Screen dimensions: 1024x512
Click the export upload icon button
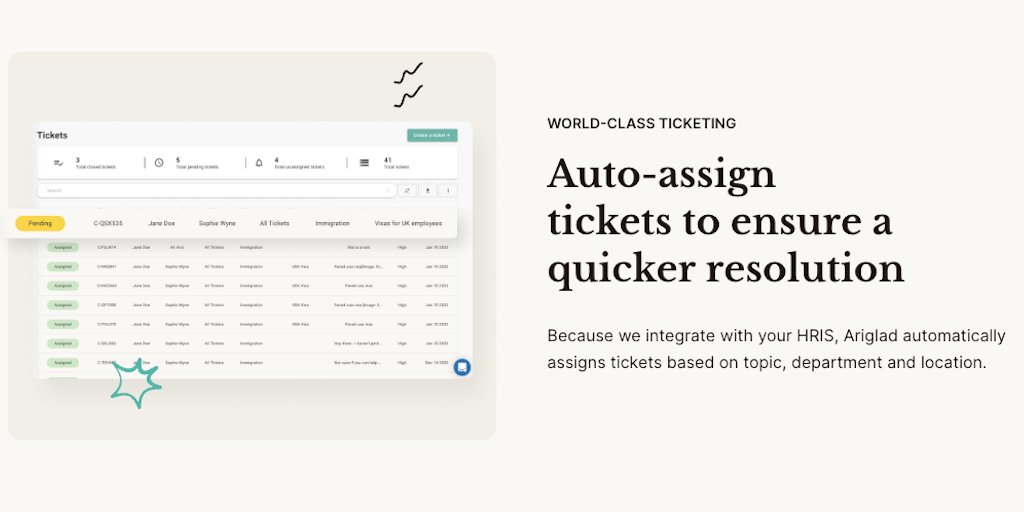[428, 191]
